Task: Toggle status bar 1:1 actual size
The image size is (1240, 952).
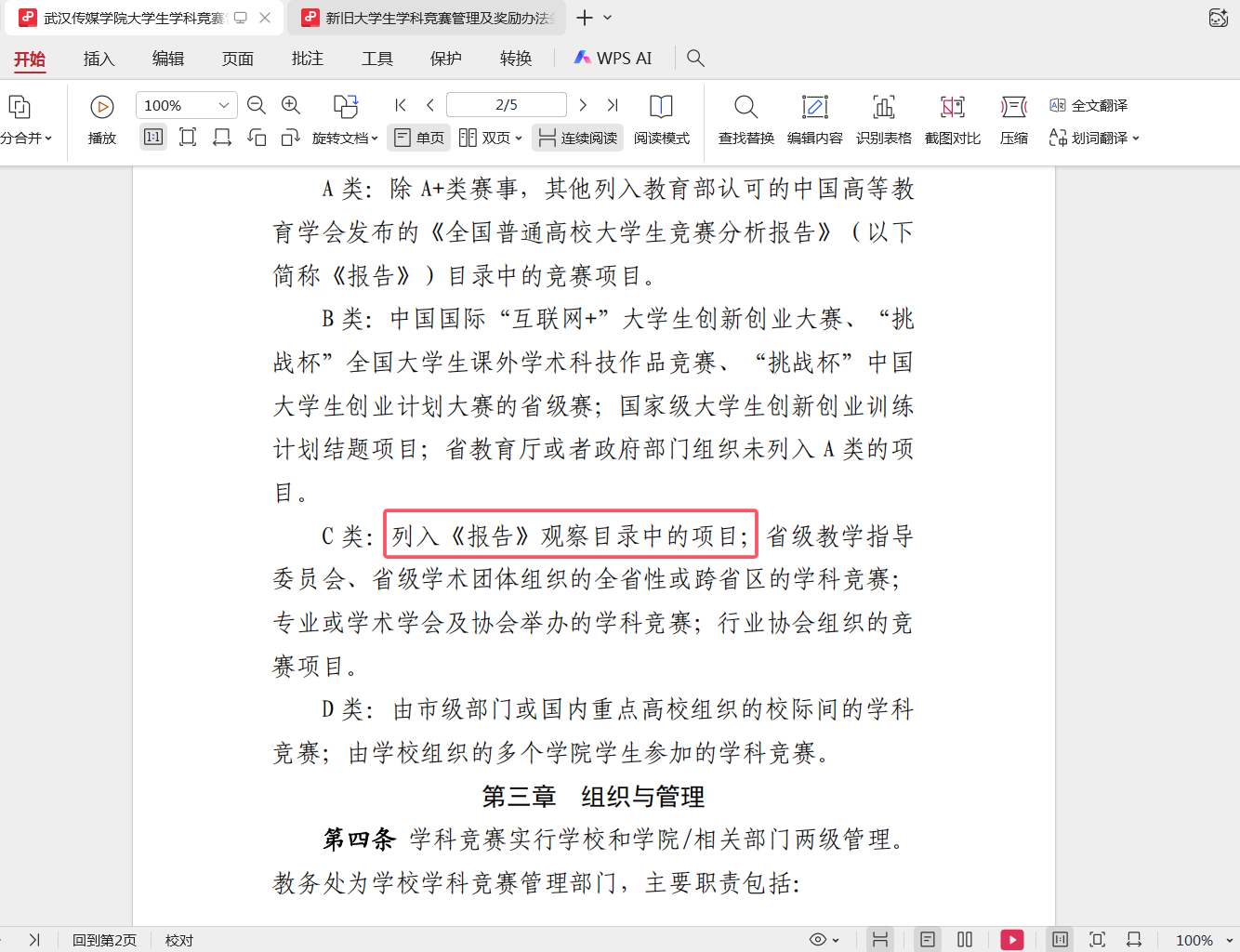Action: [x=1060, y=940]
